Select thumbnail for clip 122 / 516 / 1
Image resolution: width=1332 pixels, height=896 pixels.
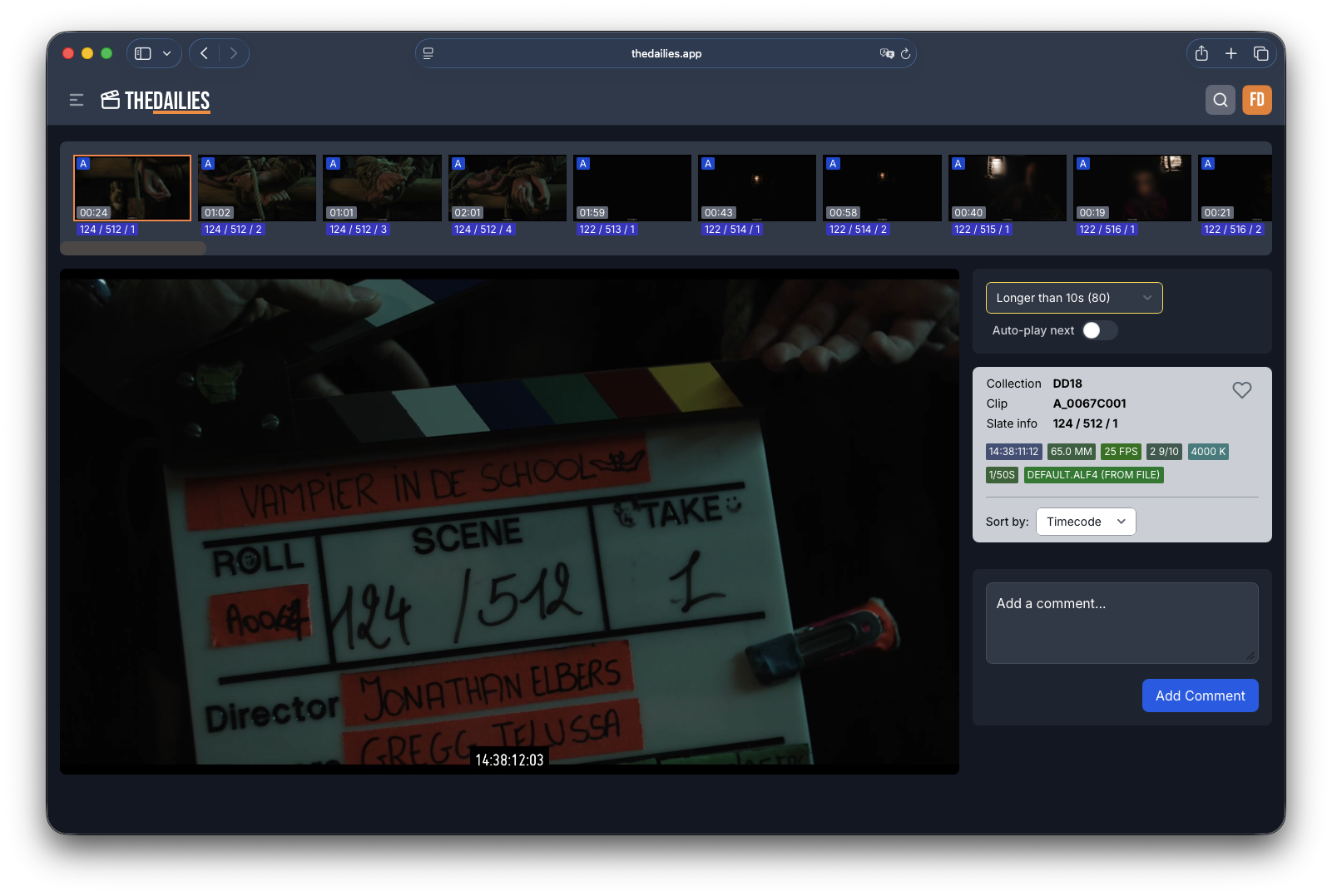(x=1131, y=188)
